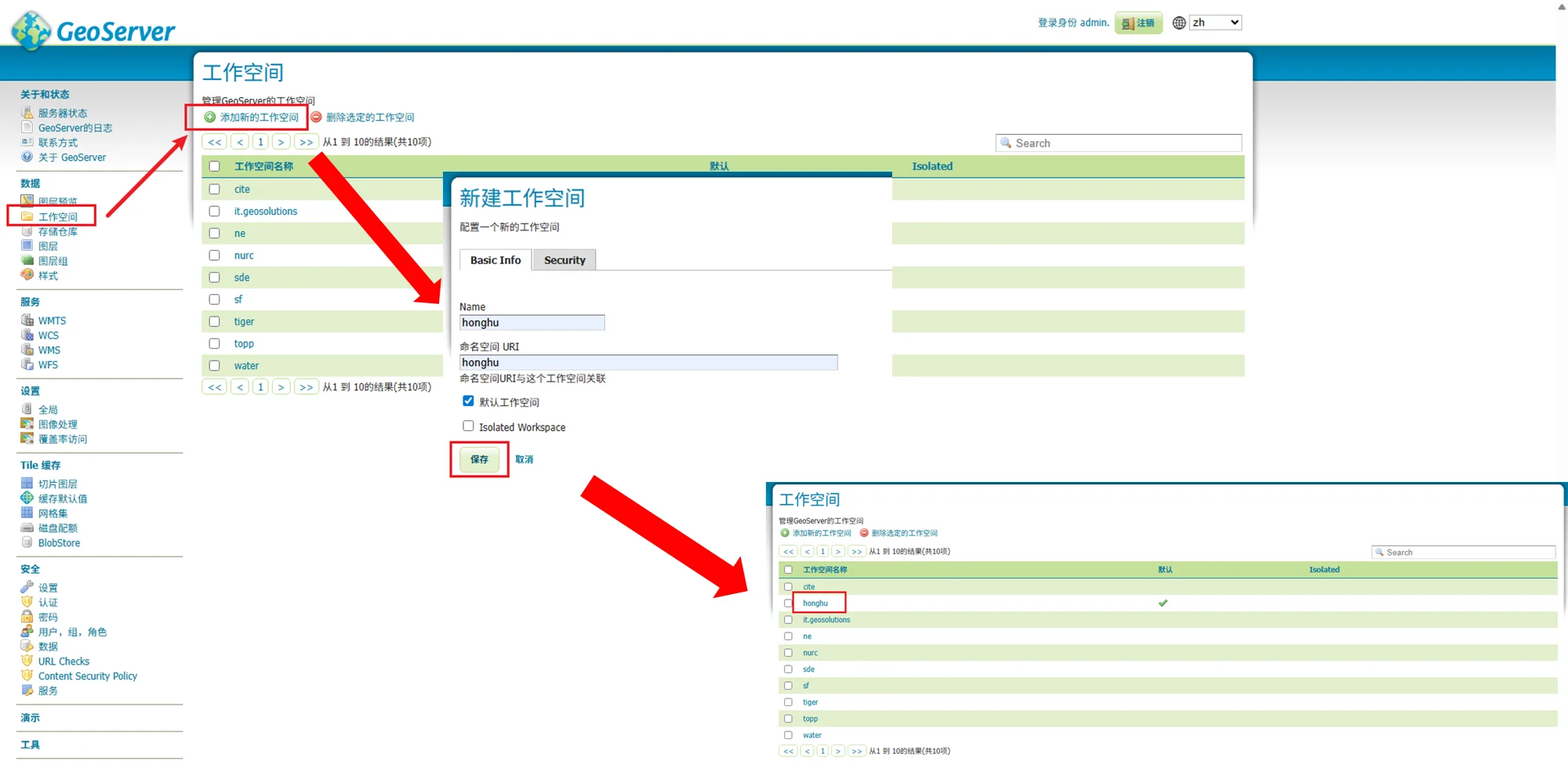This screenshot has height=772, width=1568.
Task: Click the green add new workspace icon
Action: click(210, 118)
